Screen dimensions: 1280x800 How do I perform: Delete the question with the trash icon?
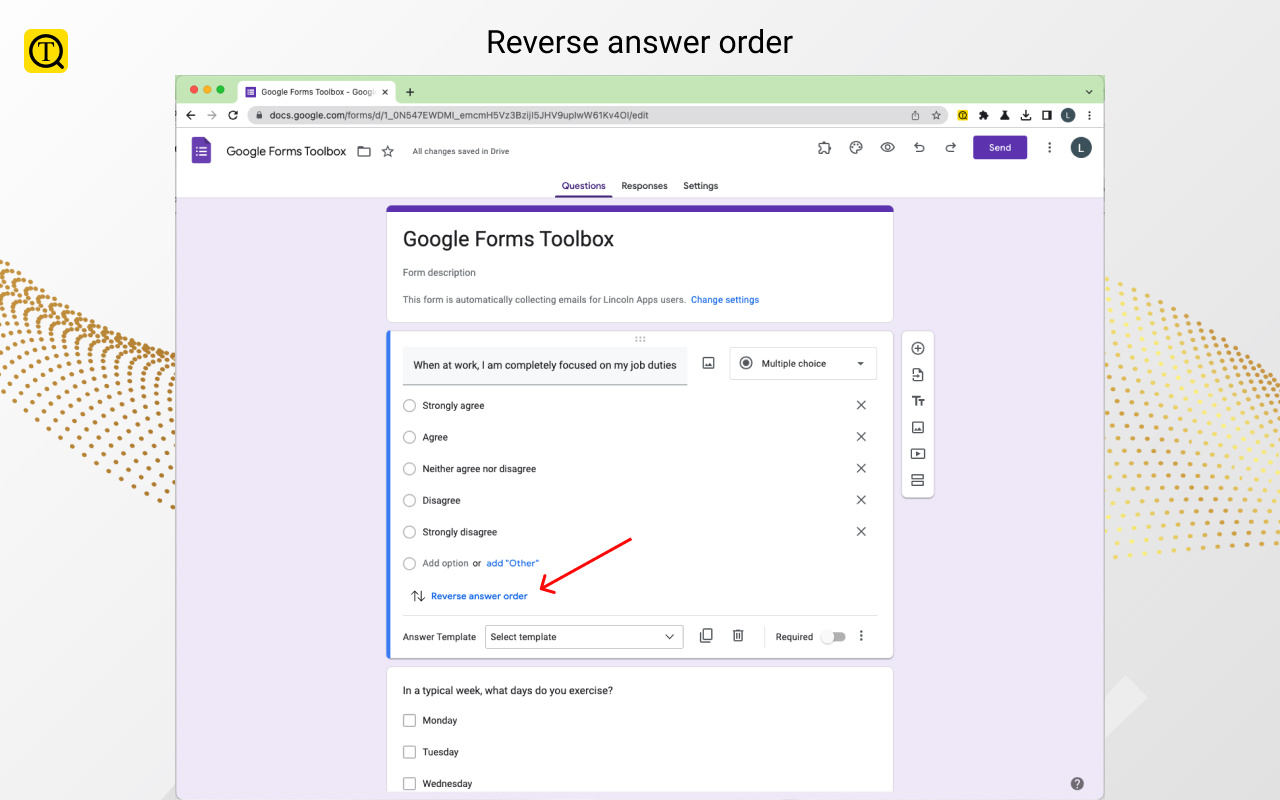click(x=738, y=635)
